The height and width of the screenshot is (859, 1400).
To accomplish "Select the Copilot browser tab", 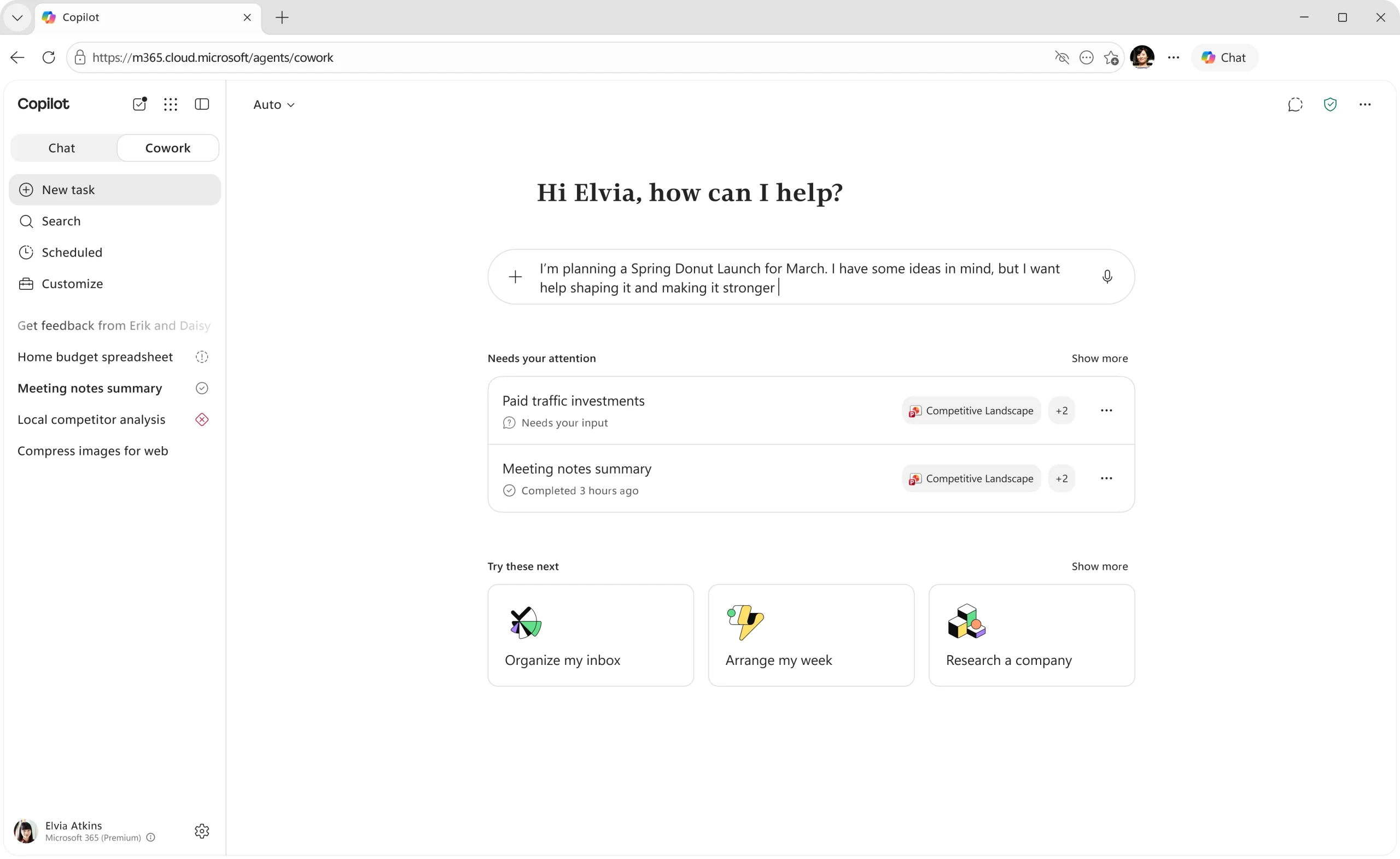I will [148, 17].
